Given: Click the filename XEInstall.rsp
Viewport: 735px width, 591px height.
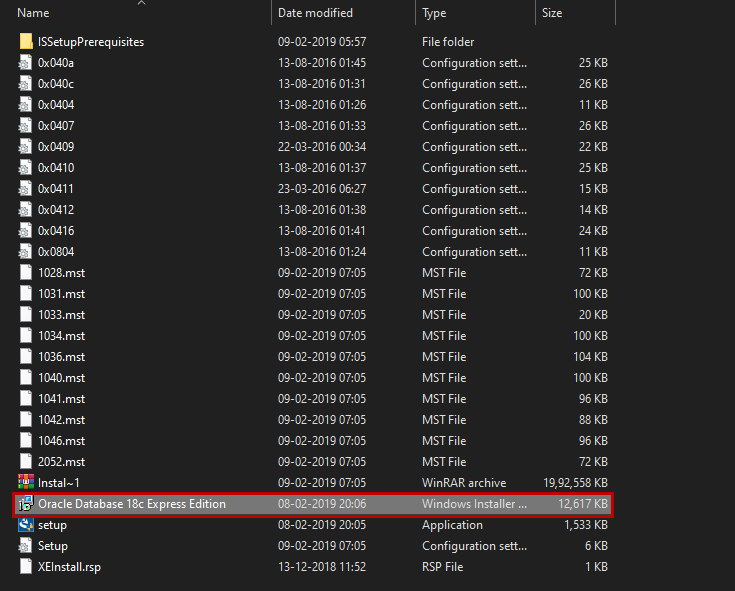Looking at the screenshot, I should coord(69,567).
